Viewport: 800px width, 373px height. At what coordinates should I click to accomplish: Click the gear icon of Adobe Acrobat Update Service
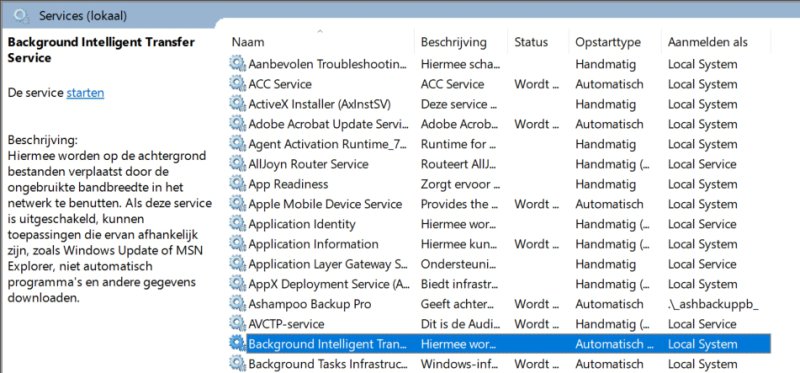point(237,123)
